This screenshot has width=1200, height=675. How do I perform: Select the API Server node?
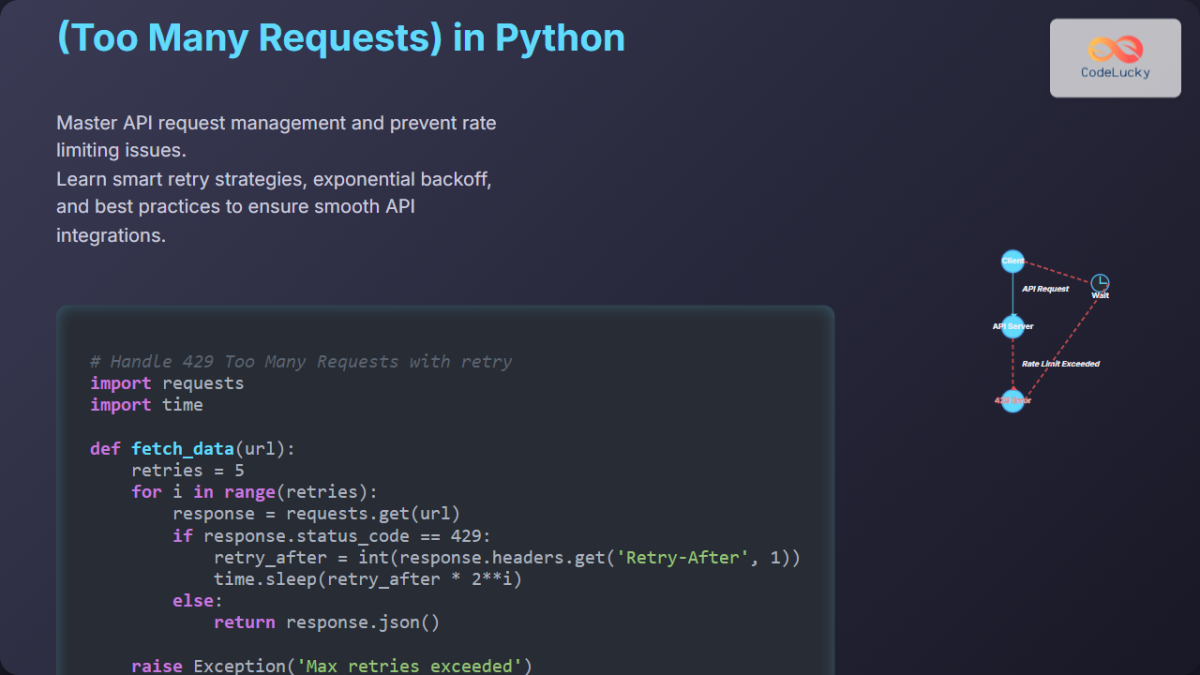(1012, 325)
